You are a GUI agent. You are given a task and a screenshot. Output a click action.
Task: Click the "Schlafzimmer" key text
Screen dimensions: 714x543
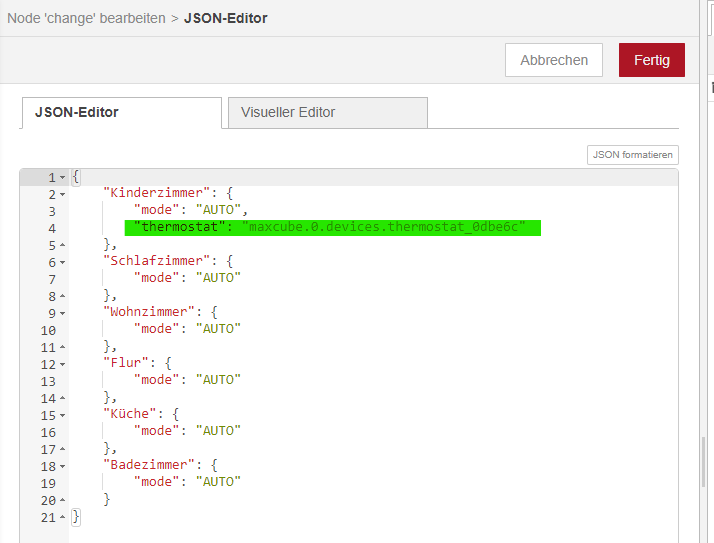[x=156, y=261]
